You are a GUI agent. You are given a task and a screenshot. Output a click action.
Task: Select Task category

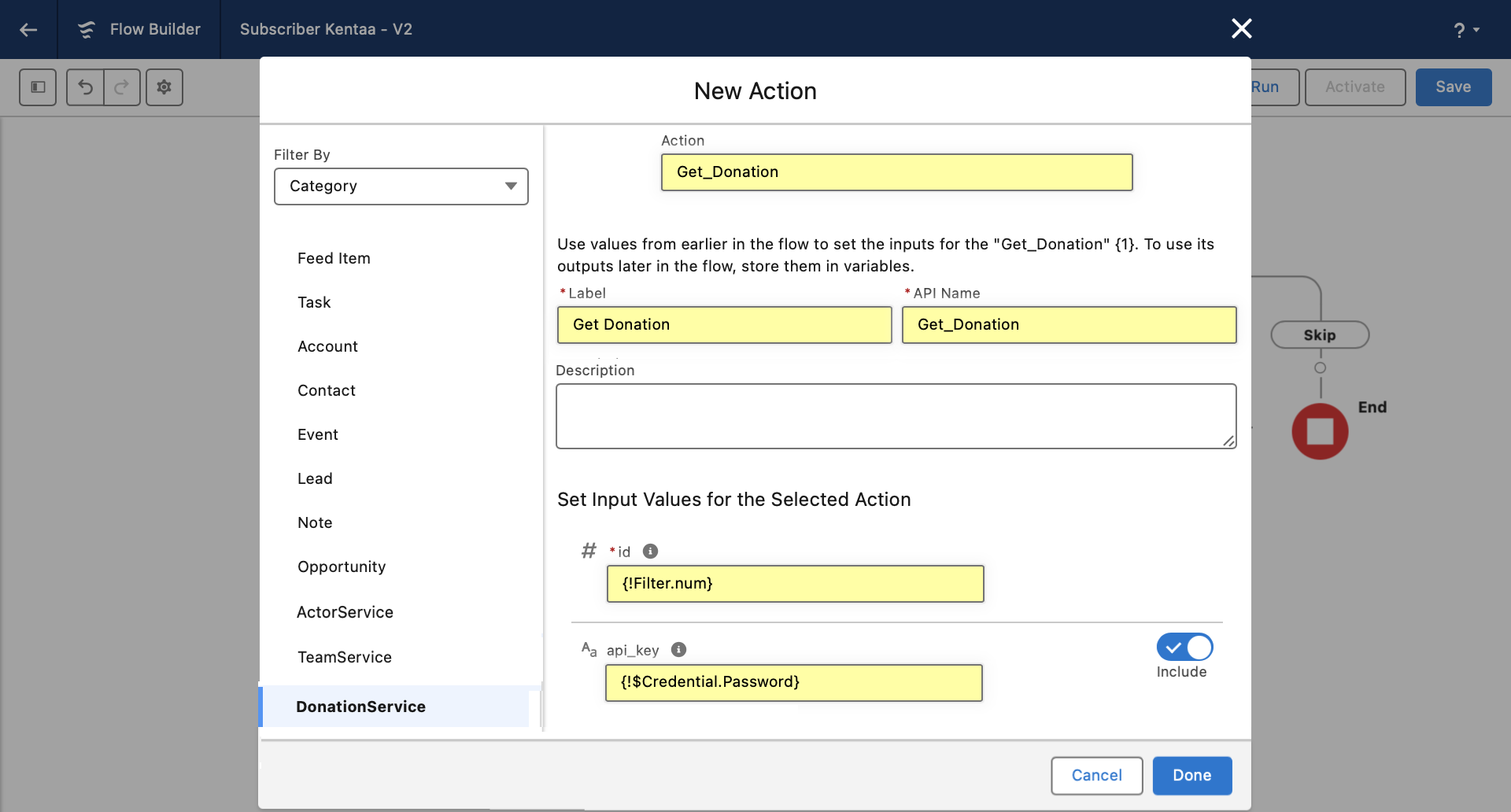pyautogui.click(x=314, y=302)
